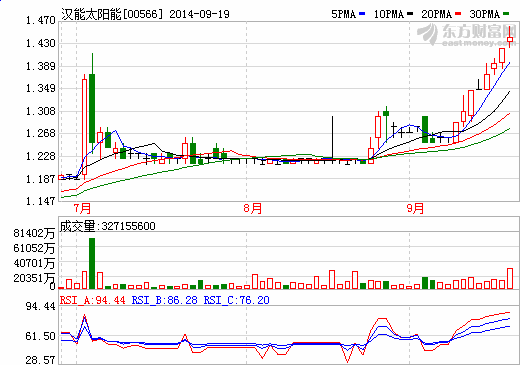Click the RSI_C:76.20 indicator label

pyautogui.click(x=237, y=300)
